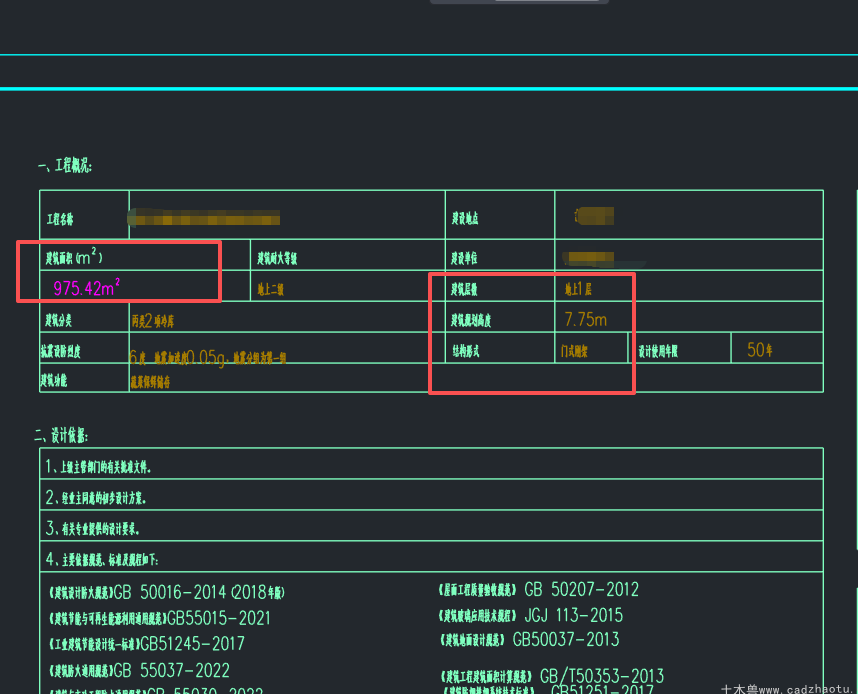Click the 7.75m building height value
858x694 pixels.
tap(585, 320)
